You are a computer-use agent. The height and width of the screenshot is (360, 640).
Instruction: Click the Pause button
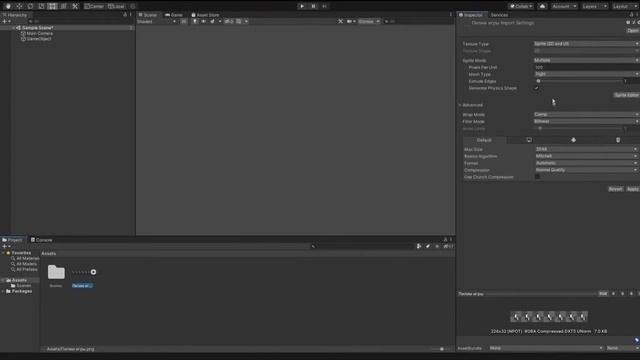tap(313, 6)
